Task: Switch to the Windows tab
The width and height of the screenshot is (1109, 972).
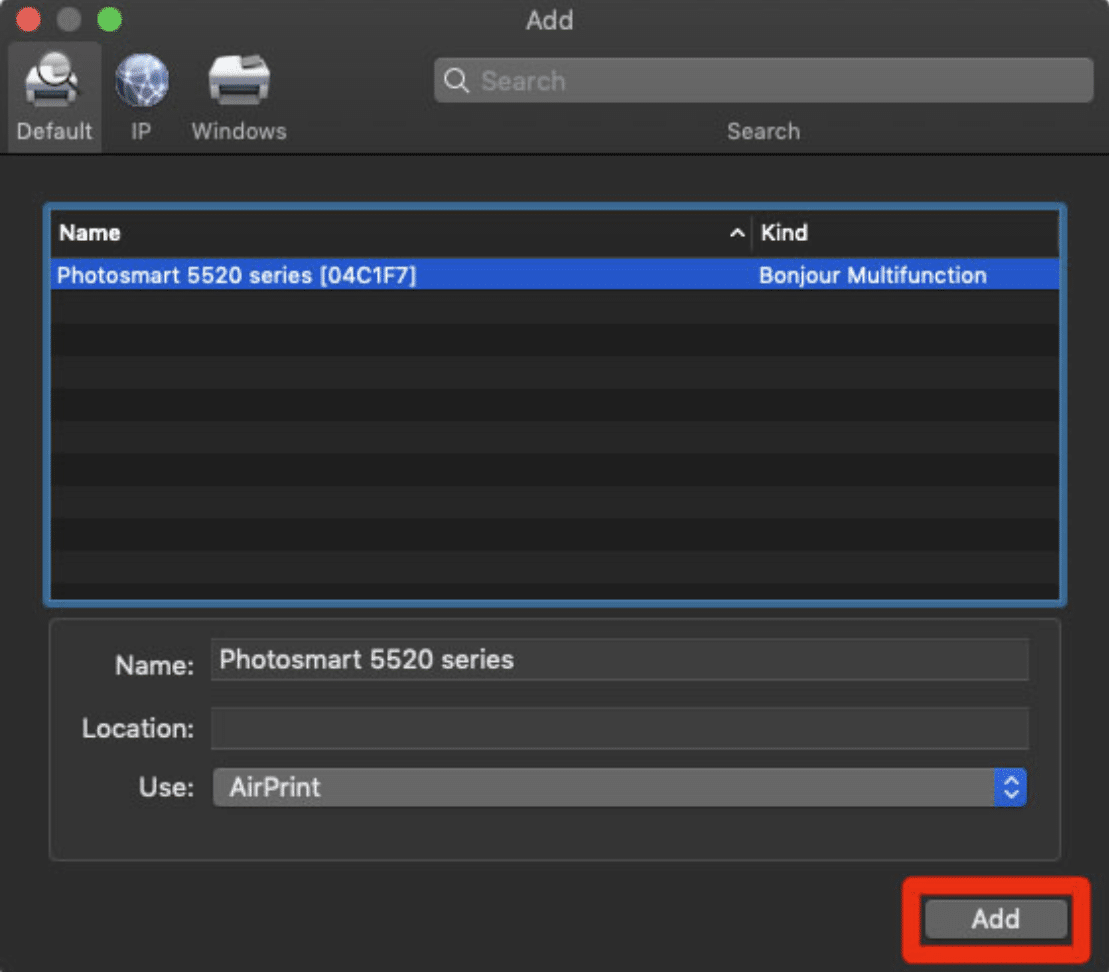Action: coord(238,95)
